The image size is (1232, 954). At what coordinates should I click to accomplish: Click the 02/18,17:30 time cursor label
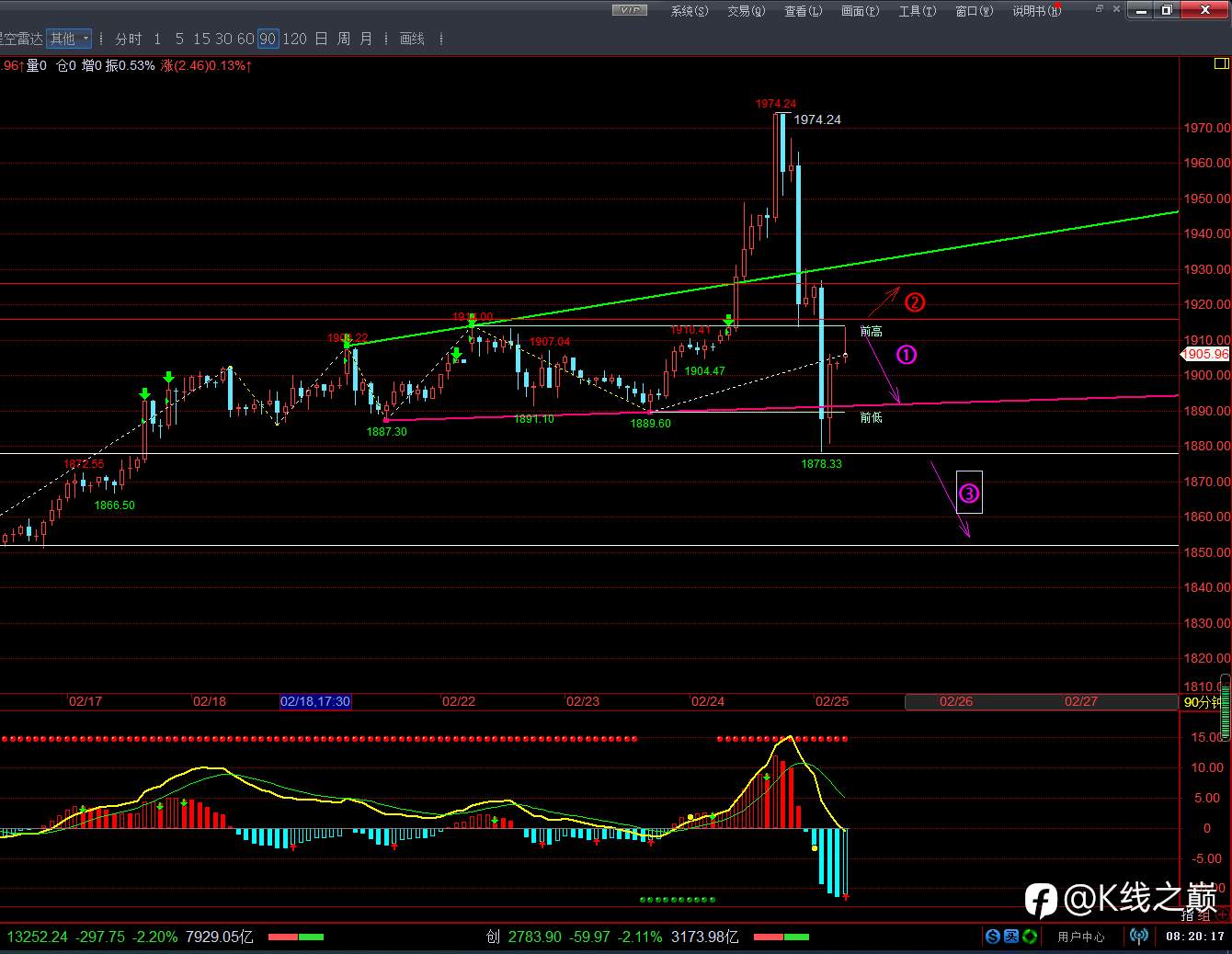pyautogui.click(x=315, y=701)
